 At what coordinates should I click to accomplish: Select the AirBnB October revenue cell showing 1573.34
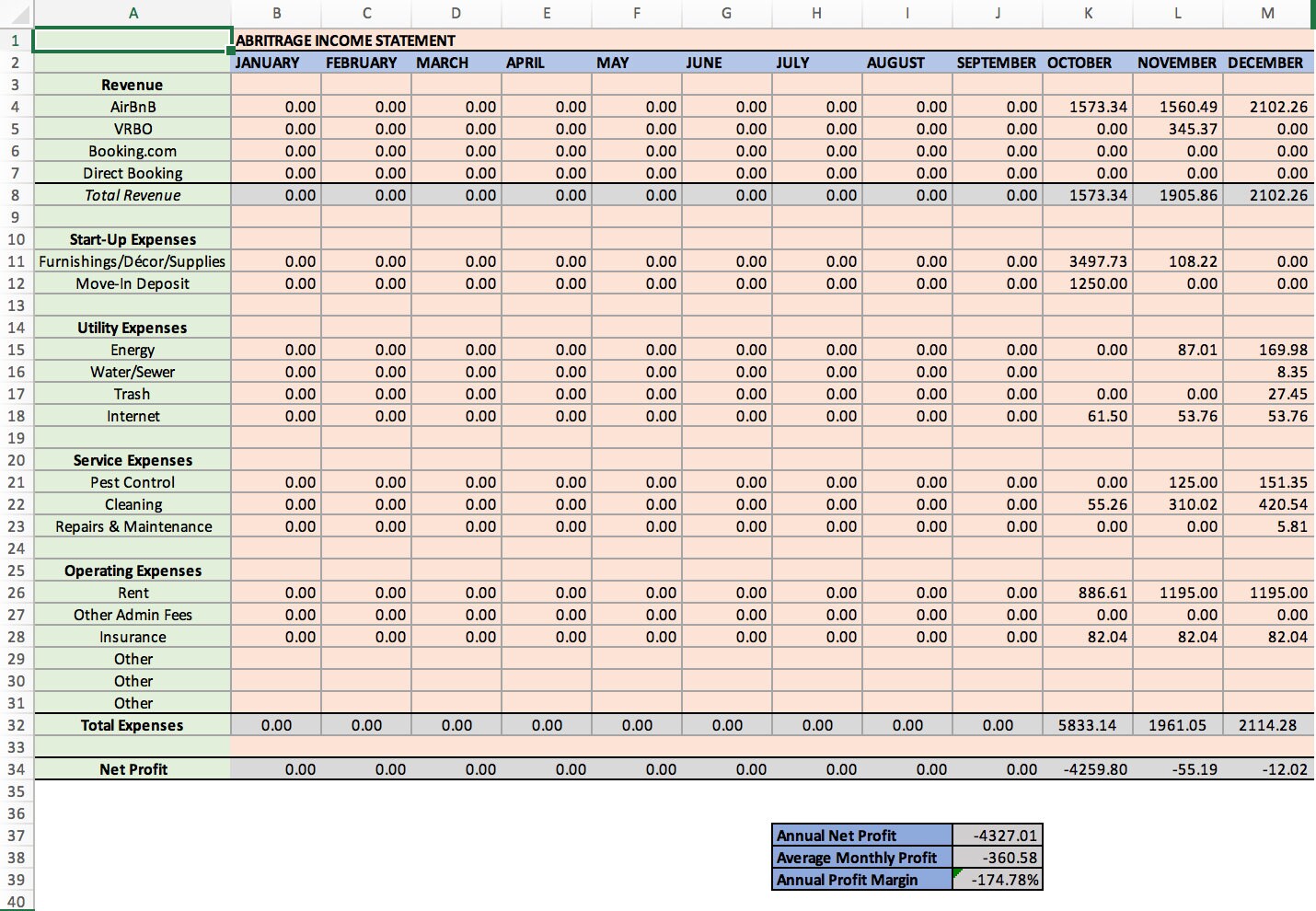click(1088, 106)
